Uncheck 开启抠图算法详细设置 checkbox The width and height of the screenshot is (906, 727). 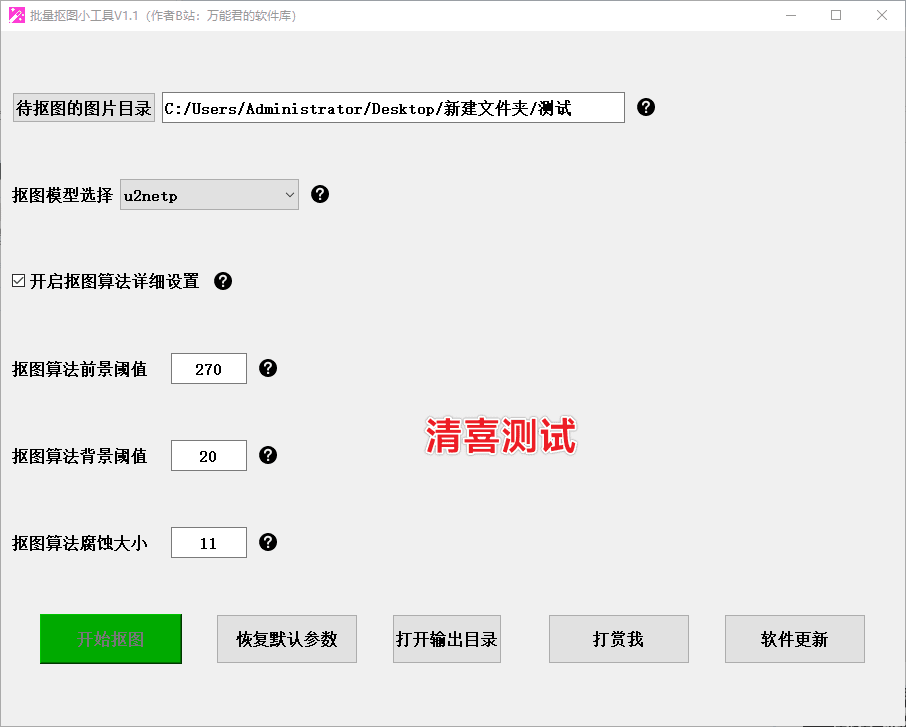(x=18, y=281)
